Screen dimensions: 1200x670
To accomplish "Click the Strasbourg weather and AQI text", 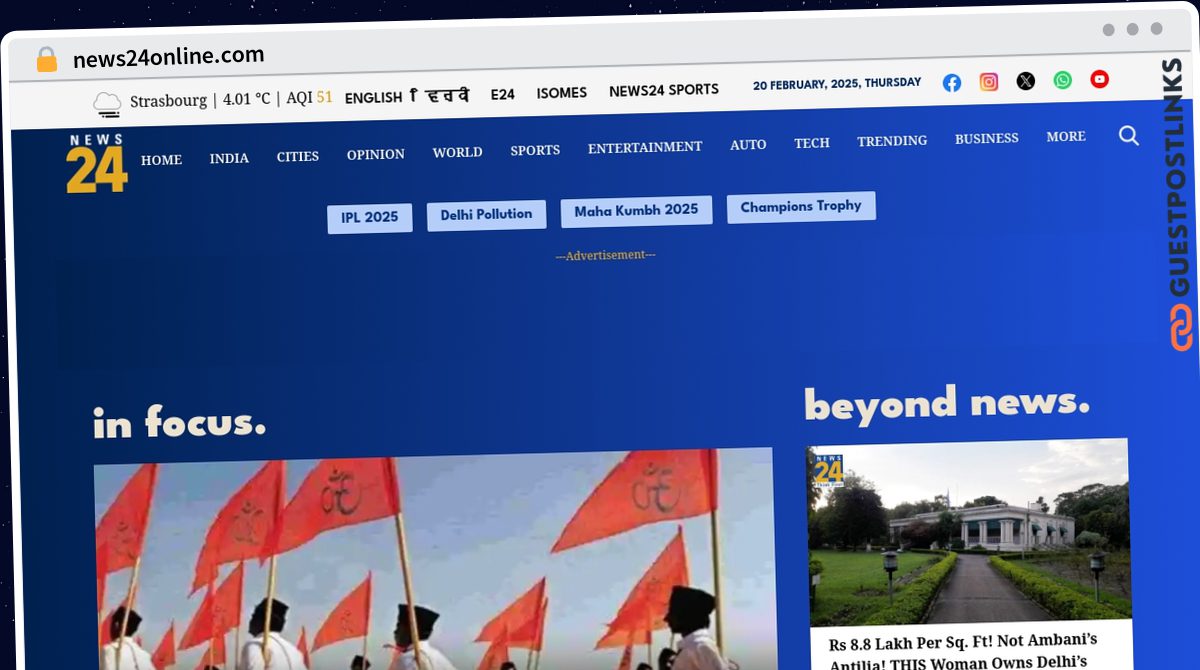I will tap(231, 99).
